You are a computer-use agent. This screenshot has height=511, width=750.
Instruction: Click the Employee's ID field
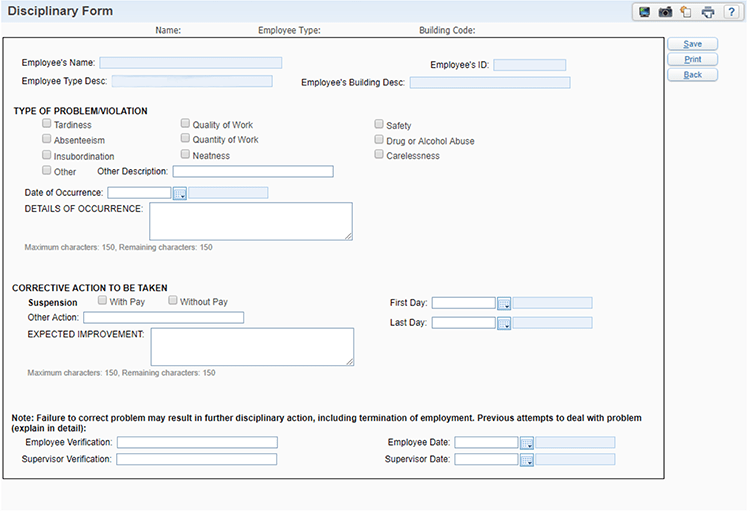(530, 65)
